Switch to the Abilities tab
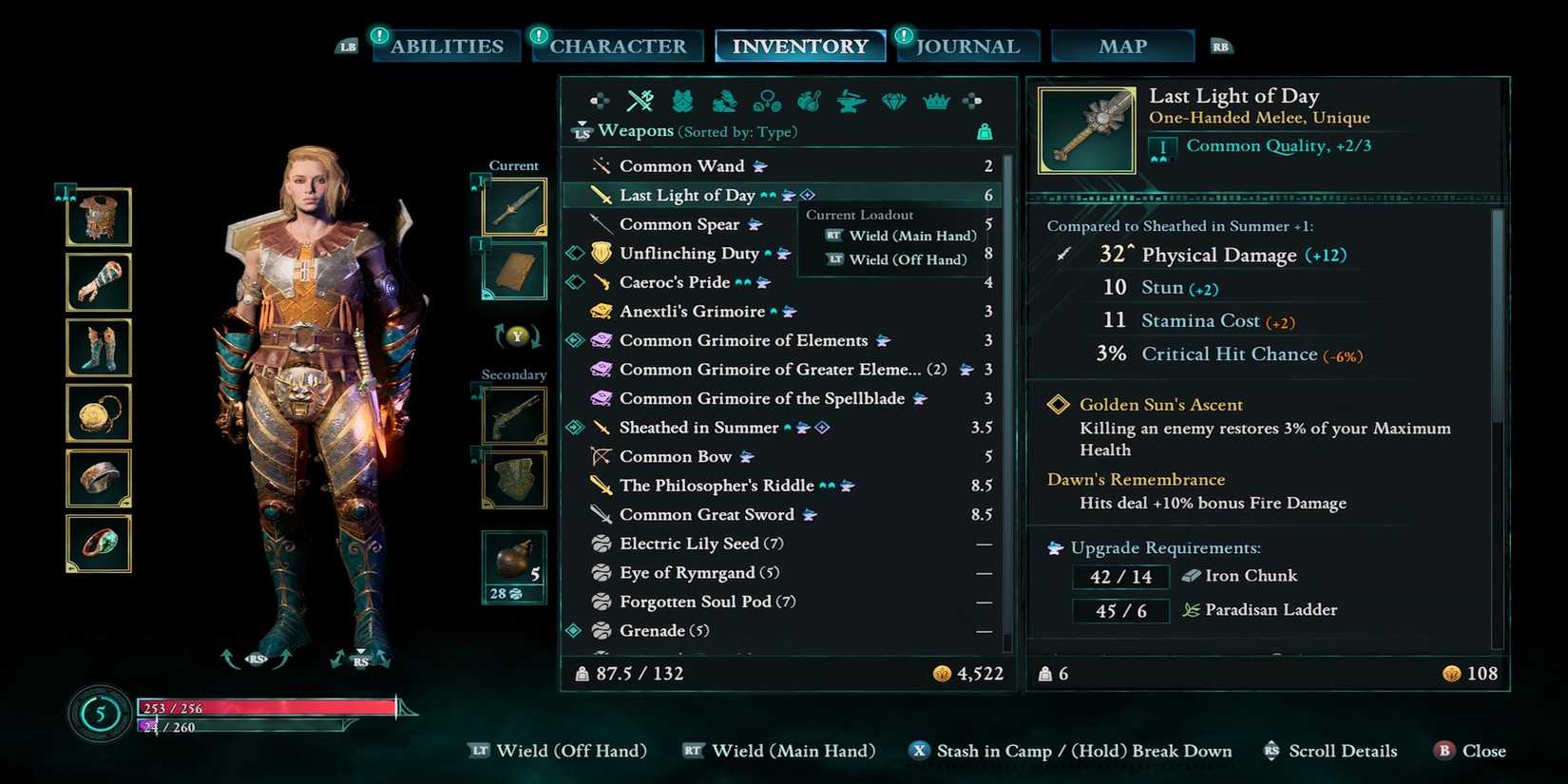This screenshot has width=1568, height=784. 447,46
